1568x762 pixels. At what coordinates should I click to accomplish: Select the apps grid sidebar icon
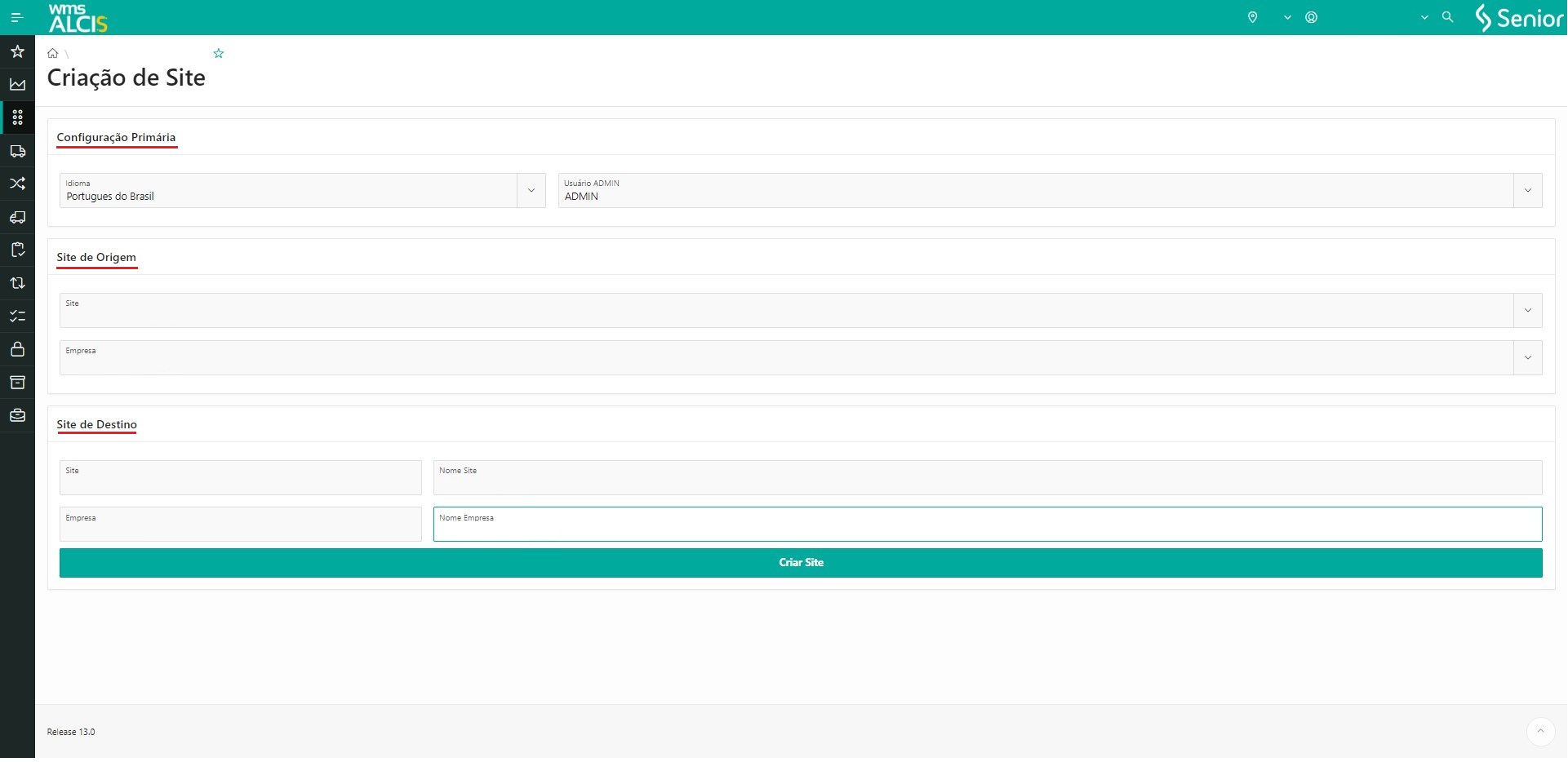click(17, 117)
